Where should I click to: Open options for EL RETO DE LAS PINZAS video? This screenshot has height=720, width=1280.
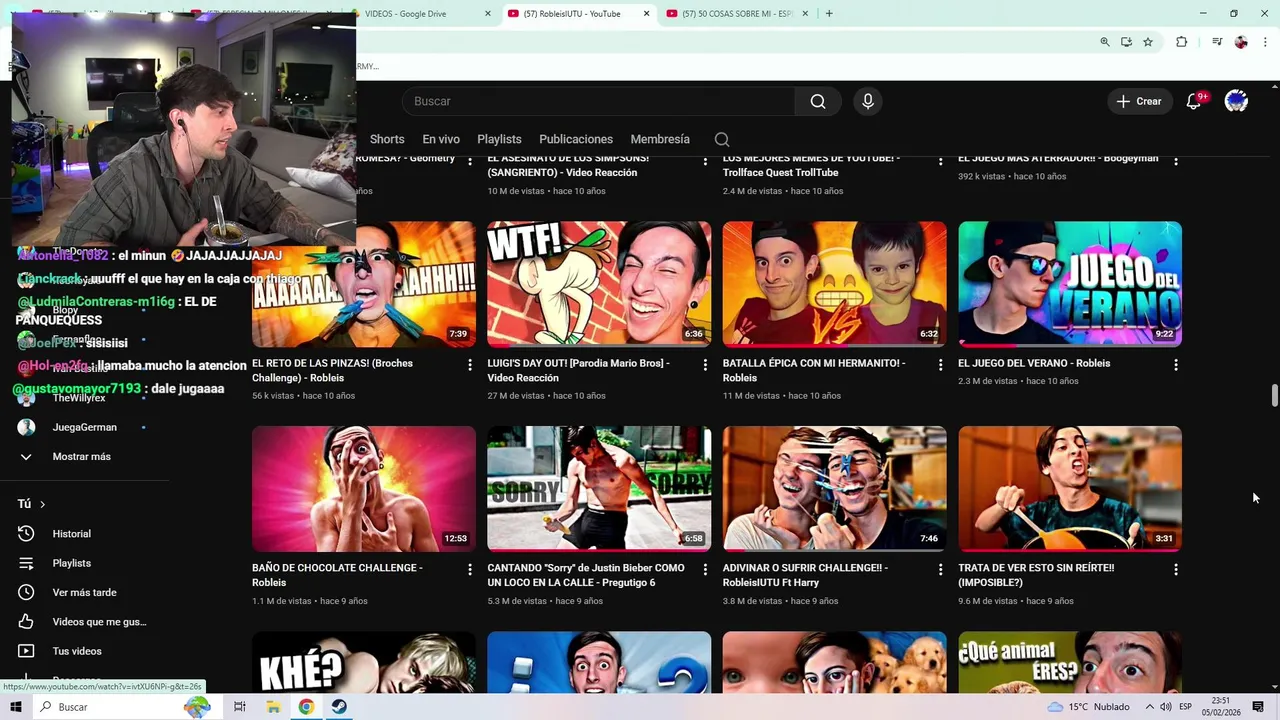click(x=470, y=365)
